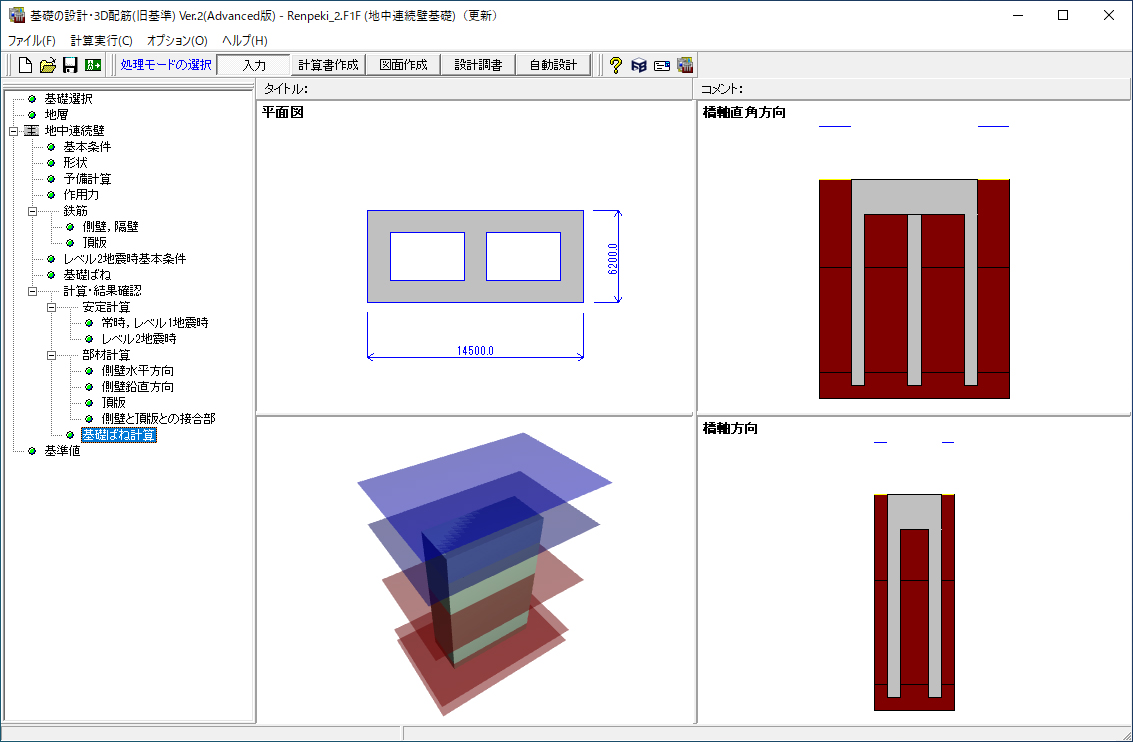Select 側壁鉛直方向 tree item
Viewport: 1133px width, 742px height.
point(137,387)
